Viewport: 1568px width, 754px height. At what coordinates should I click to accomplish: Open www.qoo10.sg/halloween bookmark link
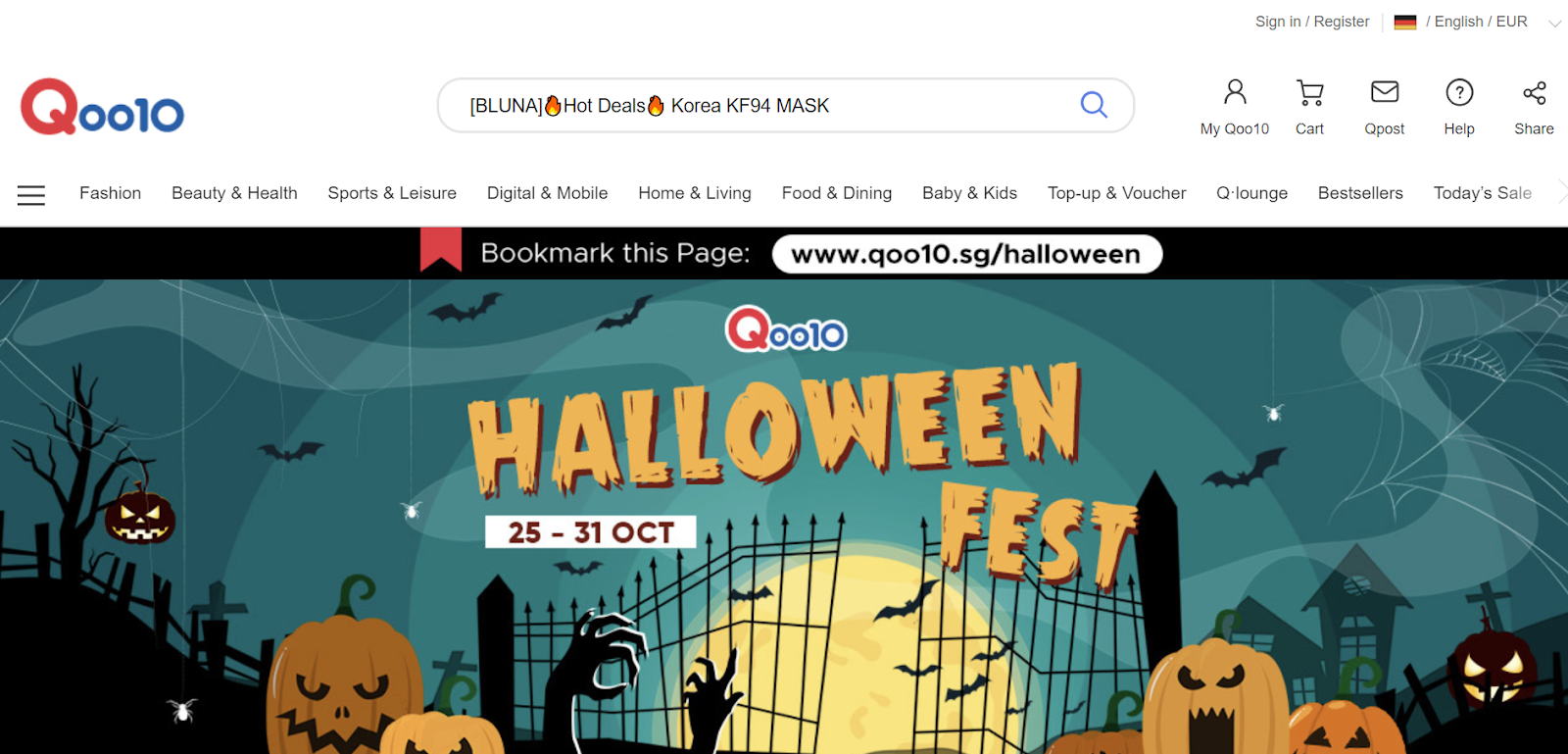pyautogui.click(x=967, y=254)
